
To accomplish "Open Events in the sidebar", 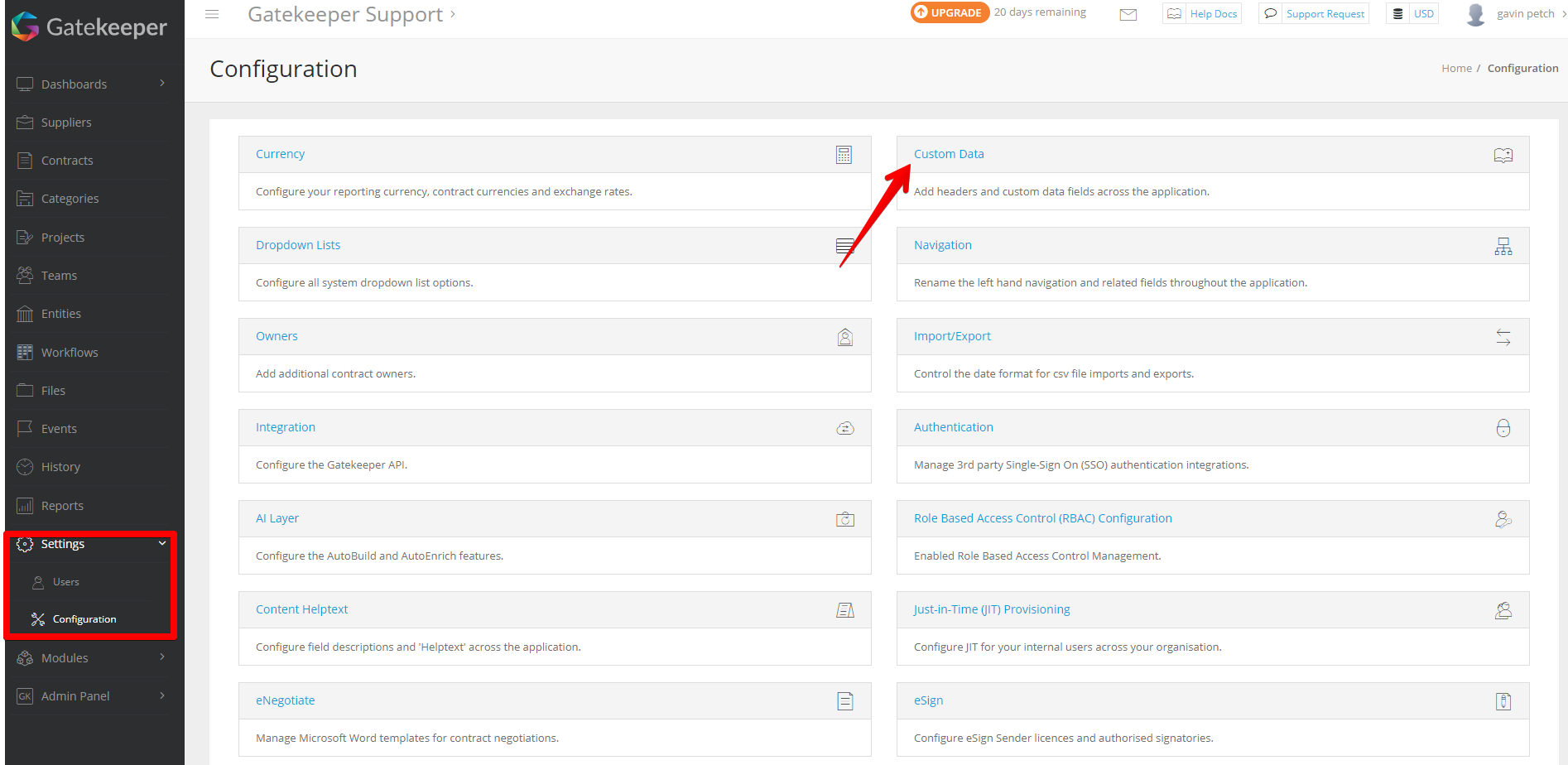I will [x=59, y=429].
